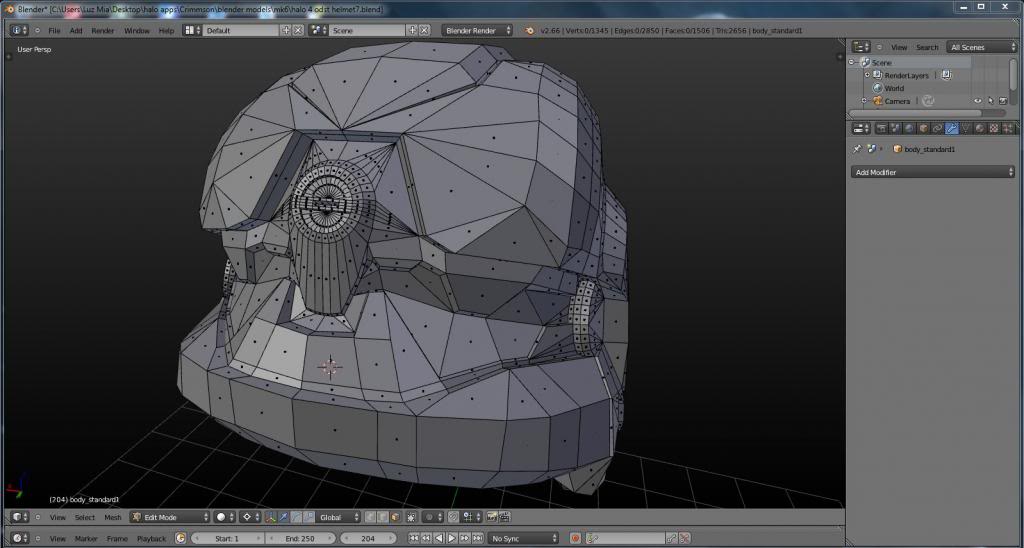Open the Add menu in info header
The width and height of the screenshot is (1024, 548).
[x=76, y=31]
